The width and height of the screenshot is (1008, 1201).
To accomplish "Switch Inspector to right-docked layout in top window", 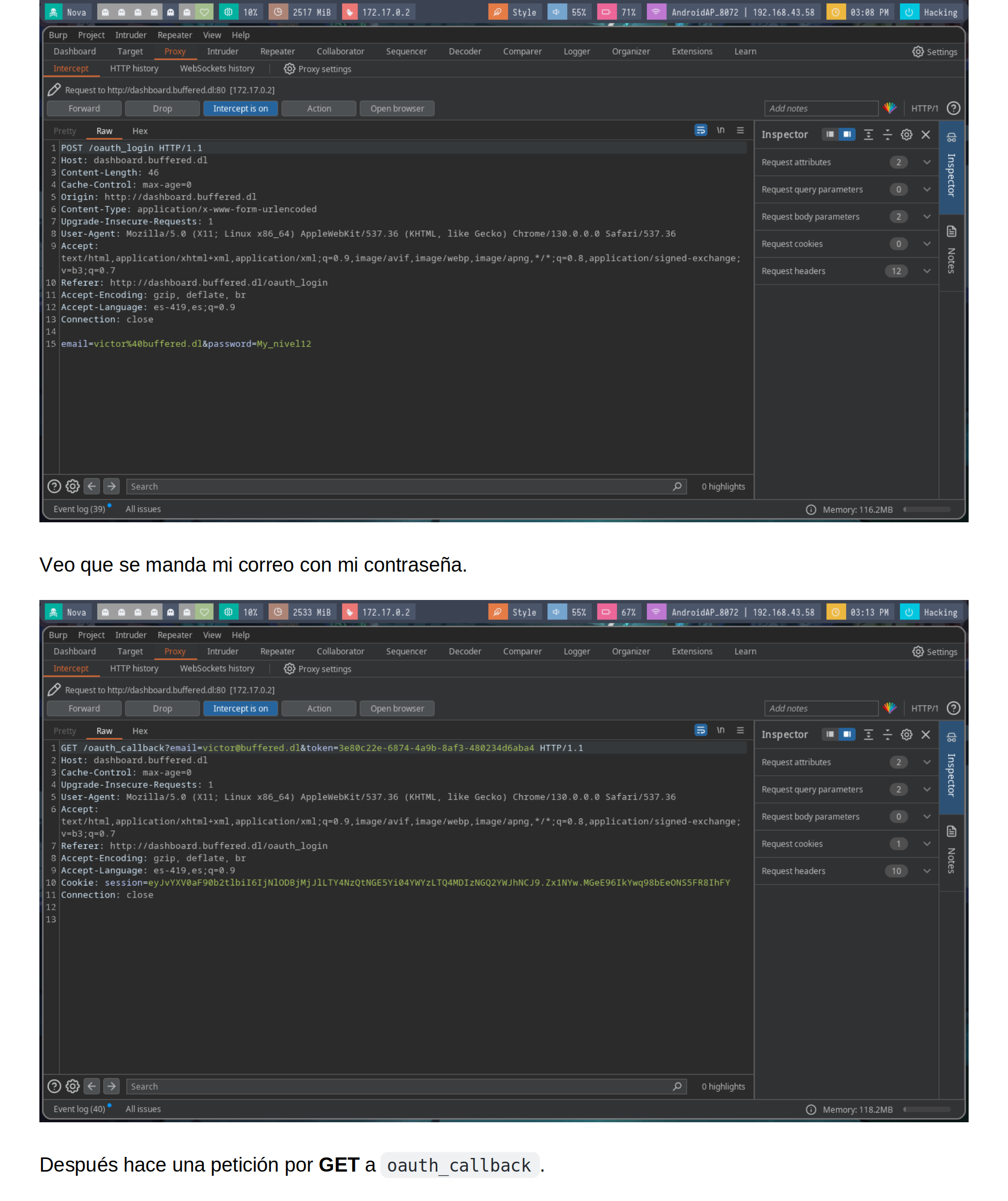I will point(847,134).
